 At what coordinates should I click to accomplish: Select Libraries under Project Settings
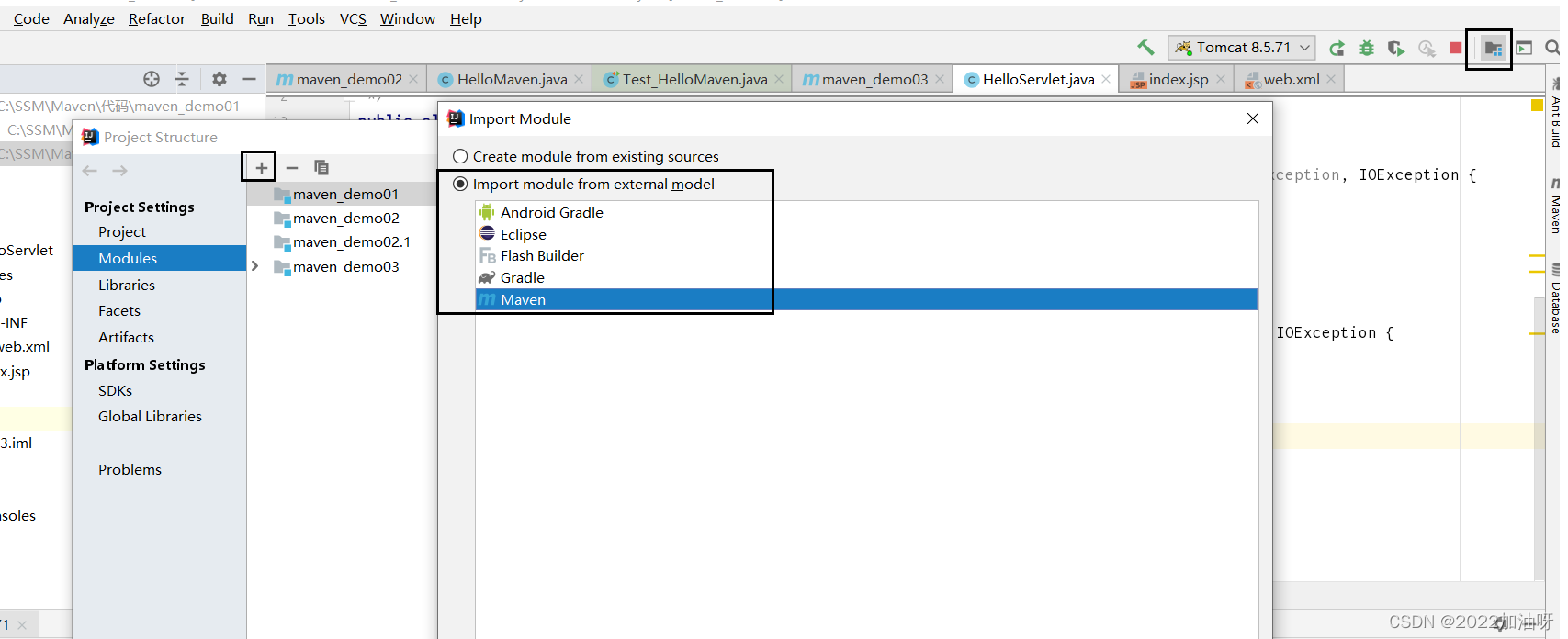point(127,286)
